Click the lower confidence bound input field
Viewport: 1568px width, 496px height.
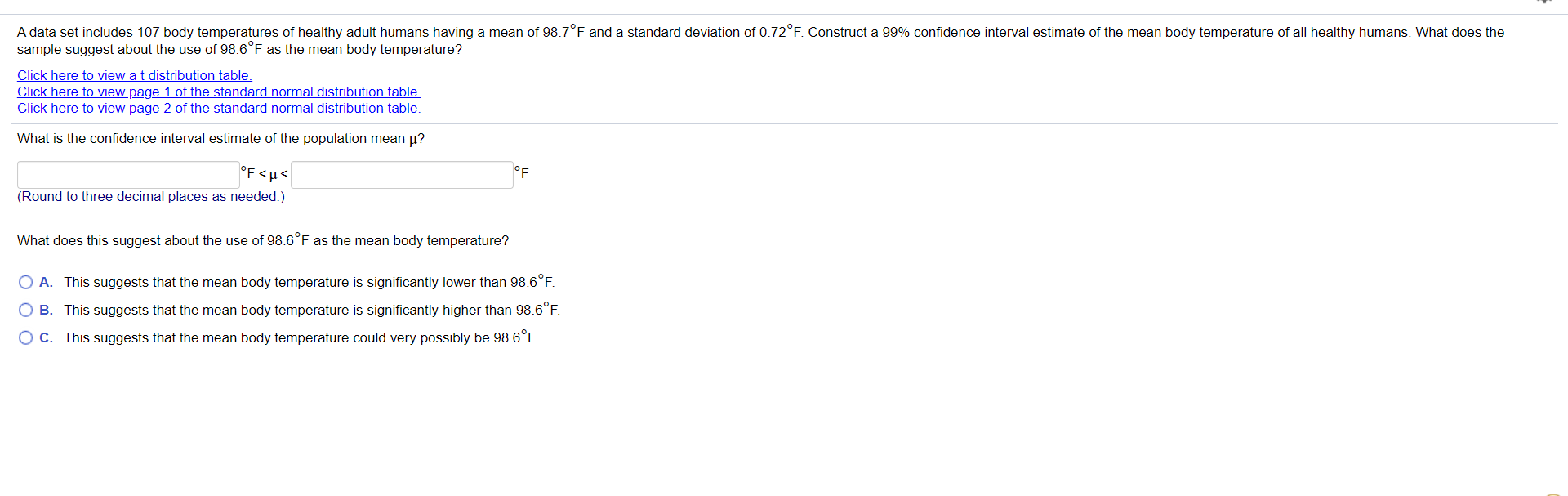point(127,174)
